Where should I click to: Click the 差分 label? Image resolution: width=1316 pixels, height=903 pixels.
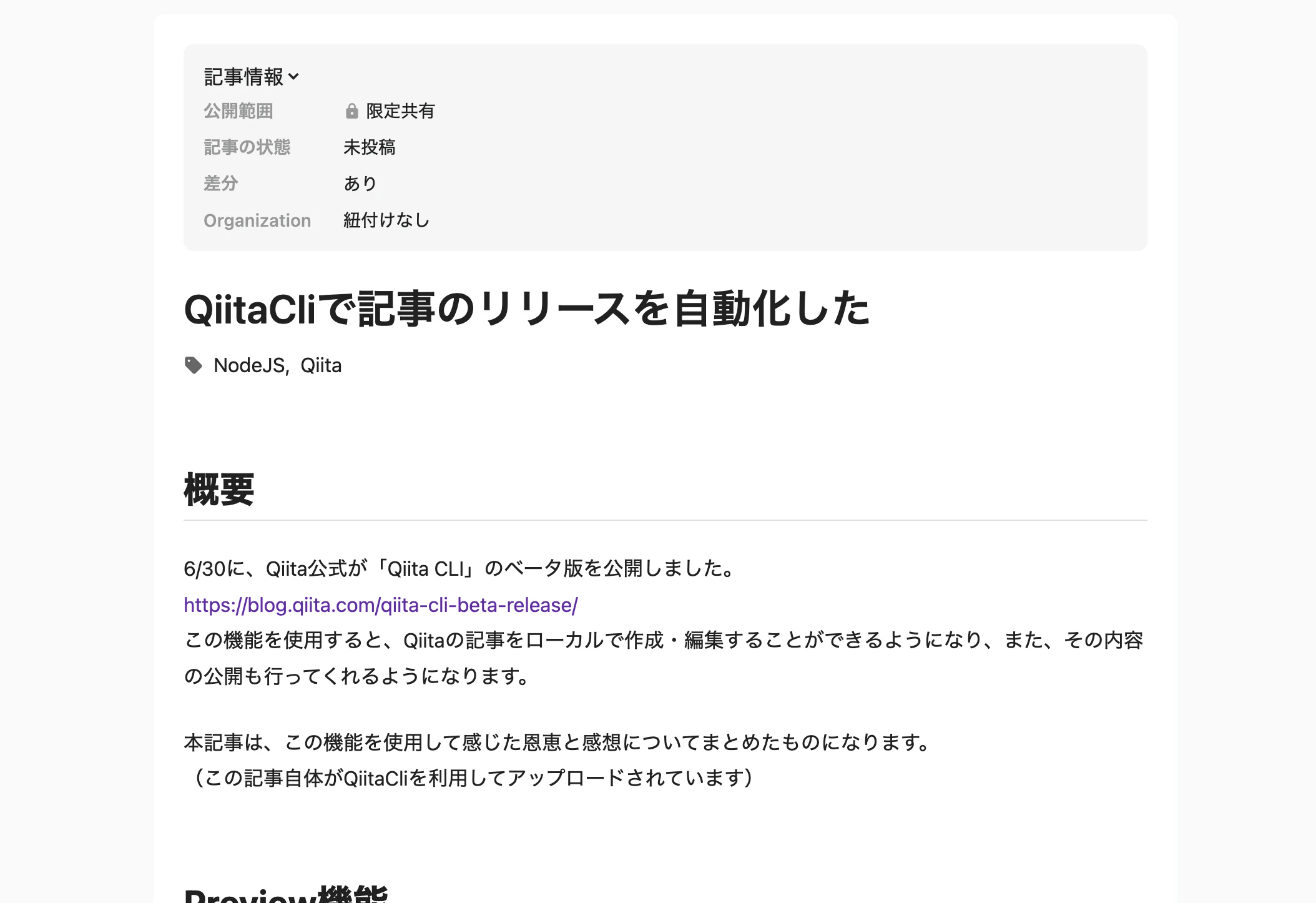tap(221, 184)
